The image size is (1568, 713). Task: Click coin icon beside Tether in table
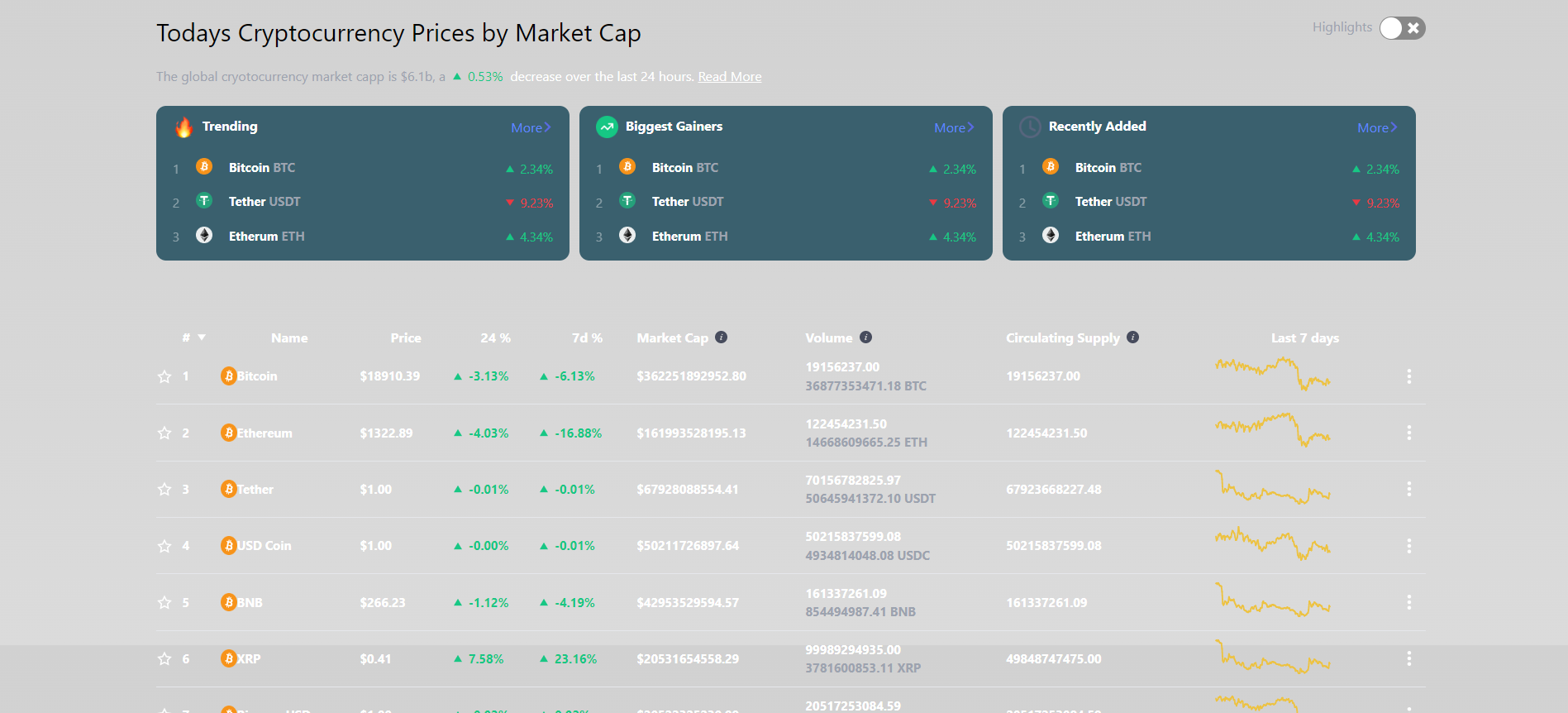229,489
